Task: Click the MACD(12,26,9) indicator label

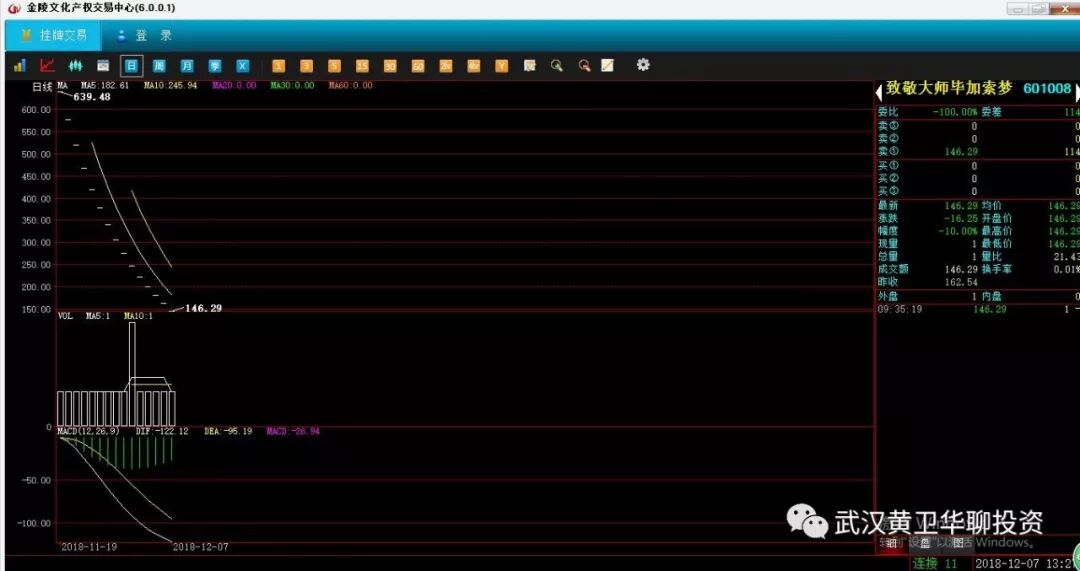Action: pos(89,431)
